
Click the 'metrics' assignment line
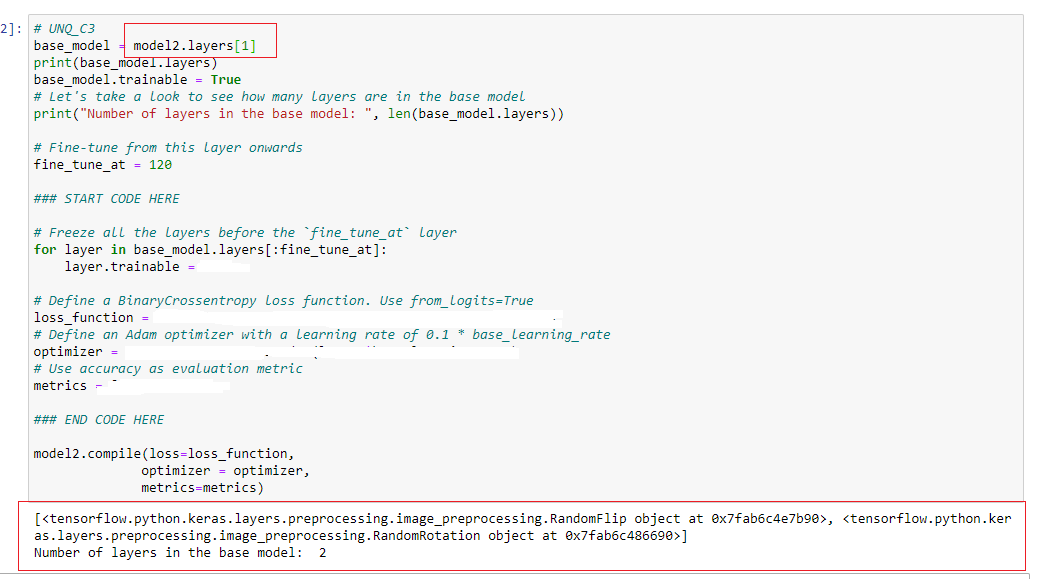tap(62, 385)
